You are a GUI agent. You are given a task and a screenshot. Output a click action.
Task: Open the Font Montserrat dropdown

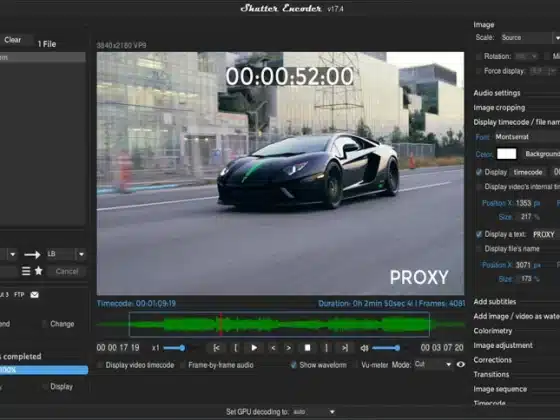527,137
